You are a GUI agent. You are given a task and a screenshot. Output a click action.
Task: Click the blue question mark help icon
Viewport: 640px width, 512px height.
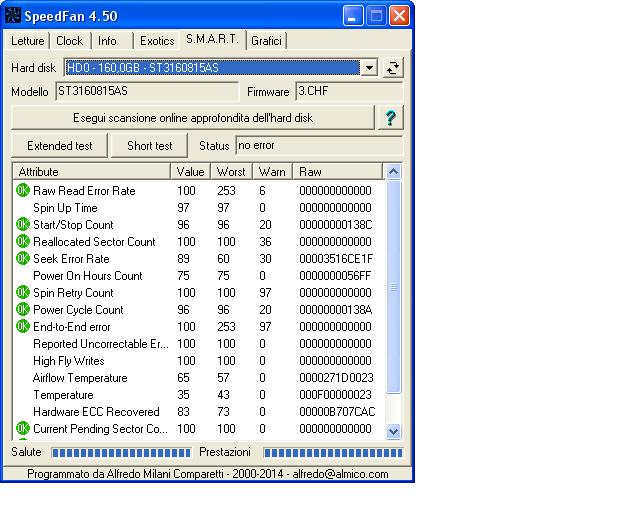[390, 118]
